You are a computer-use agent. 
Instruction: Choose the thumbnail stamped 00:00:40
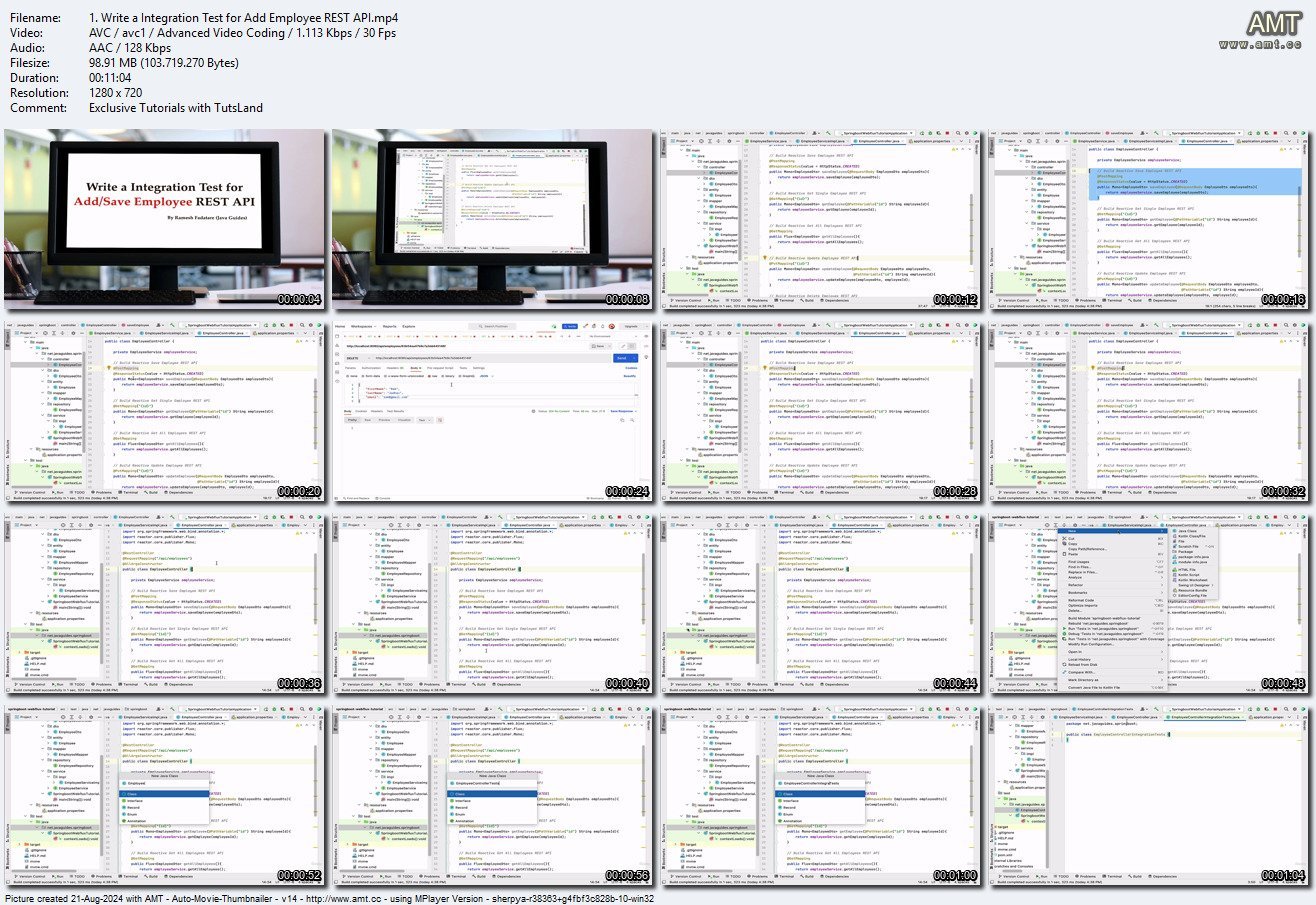(493, 604)
